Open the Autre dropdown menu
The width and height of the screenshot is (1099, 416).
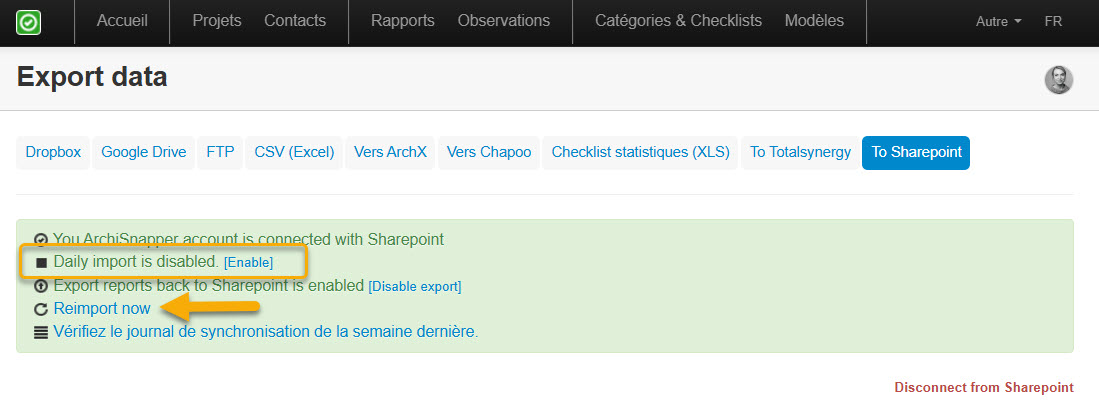(998, 21)
